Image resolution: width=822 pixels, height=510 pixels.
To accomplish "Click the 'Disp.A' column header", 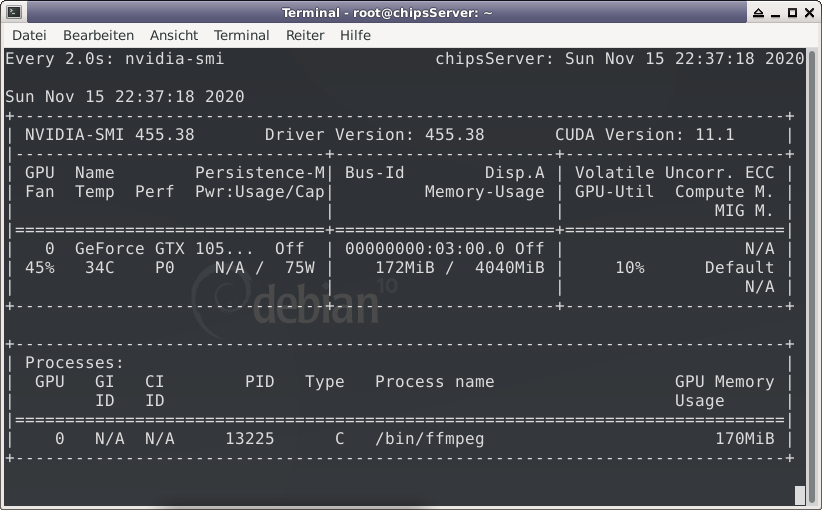I will 514,172.
